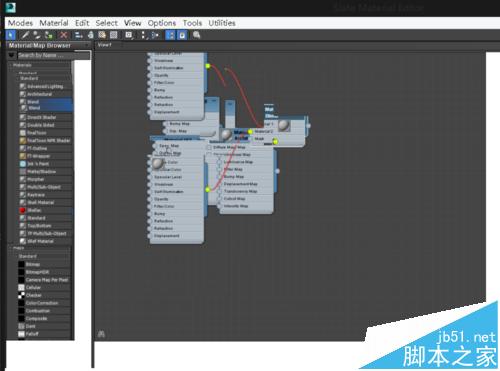Click the Mask input slot on Blend node
500x371 pixels.
click(251, 139)
